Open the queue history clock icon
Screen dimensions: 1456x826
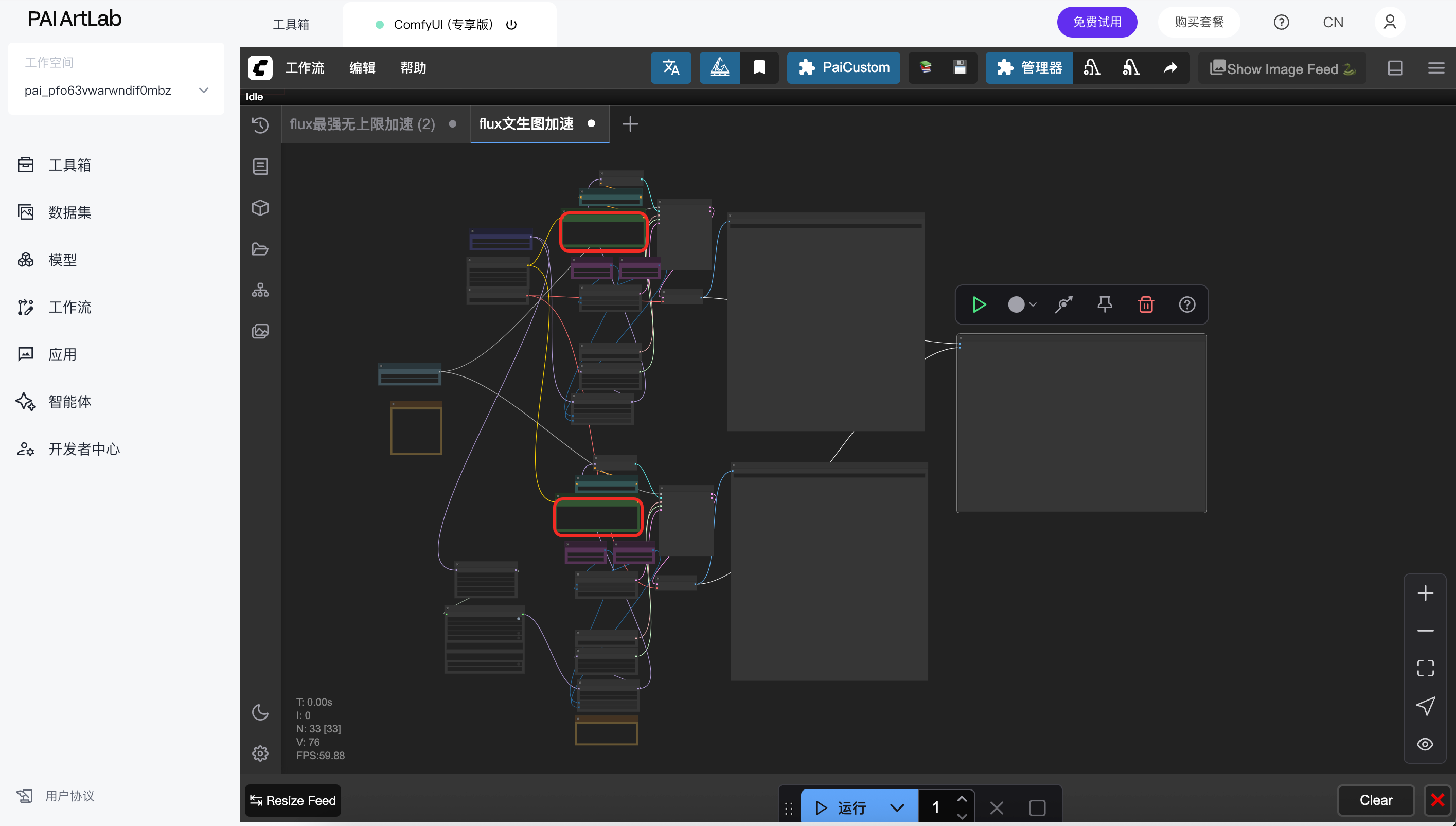coord(260,125)
